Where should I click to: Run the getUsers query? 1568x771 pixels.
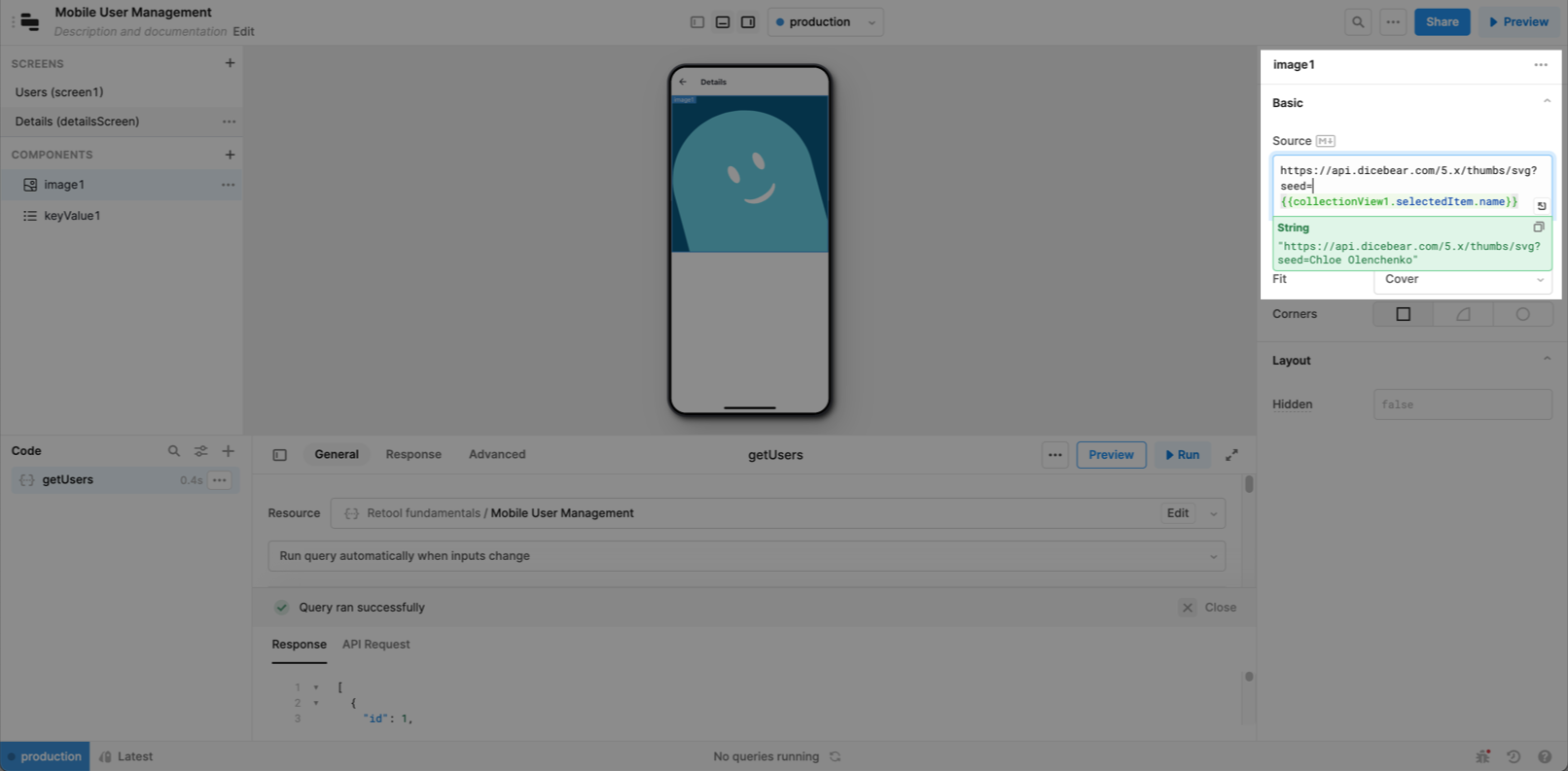tap(1182, 455)
